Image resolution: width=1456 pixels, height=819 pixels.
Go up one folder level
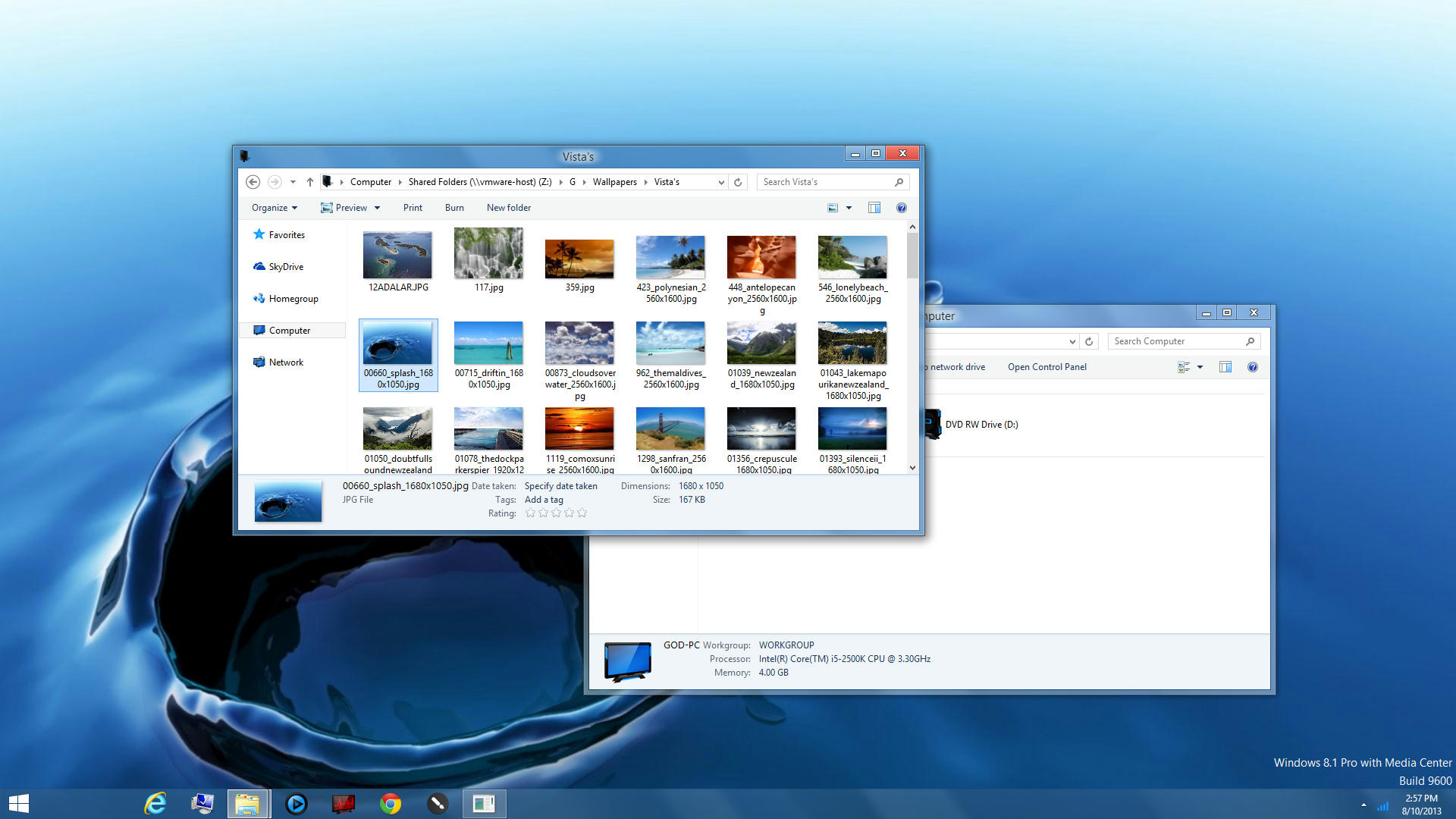tap(309, 182)
